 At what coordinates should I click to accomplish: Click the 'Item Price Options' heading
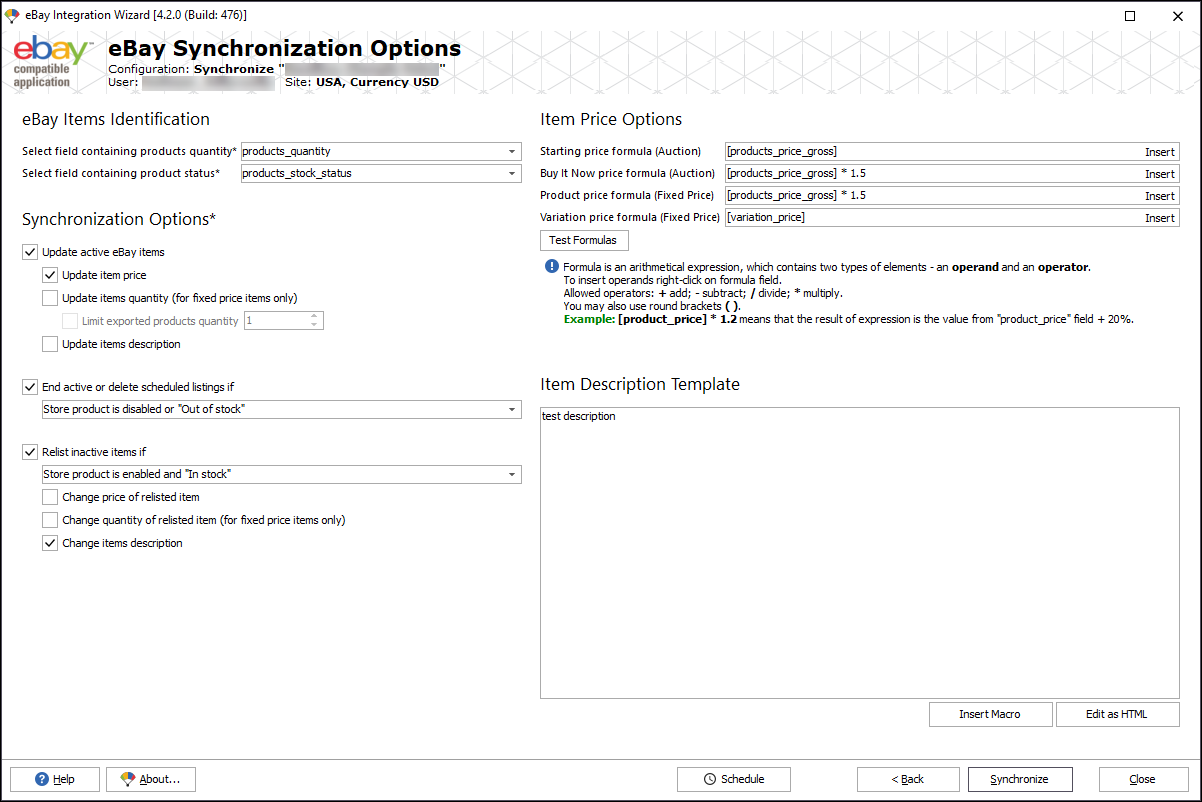611,119
